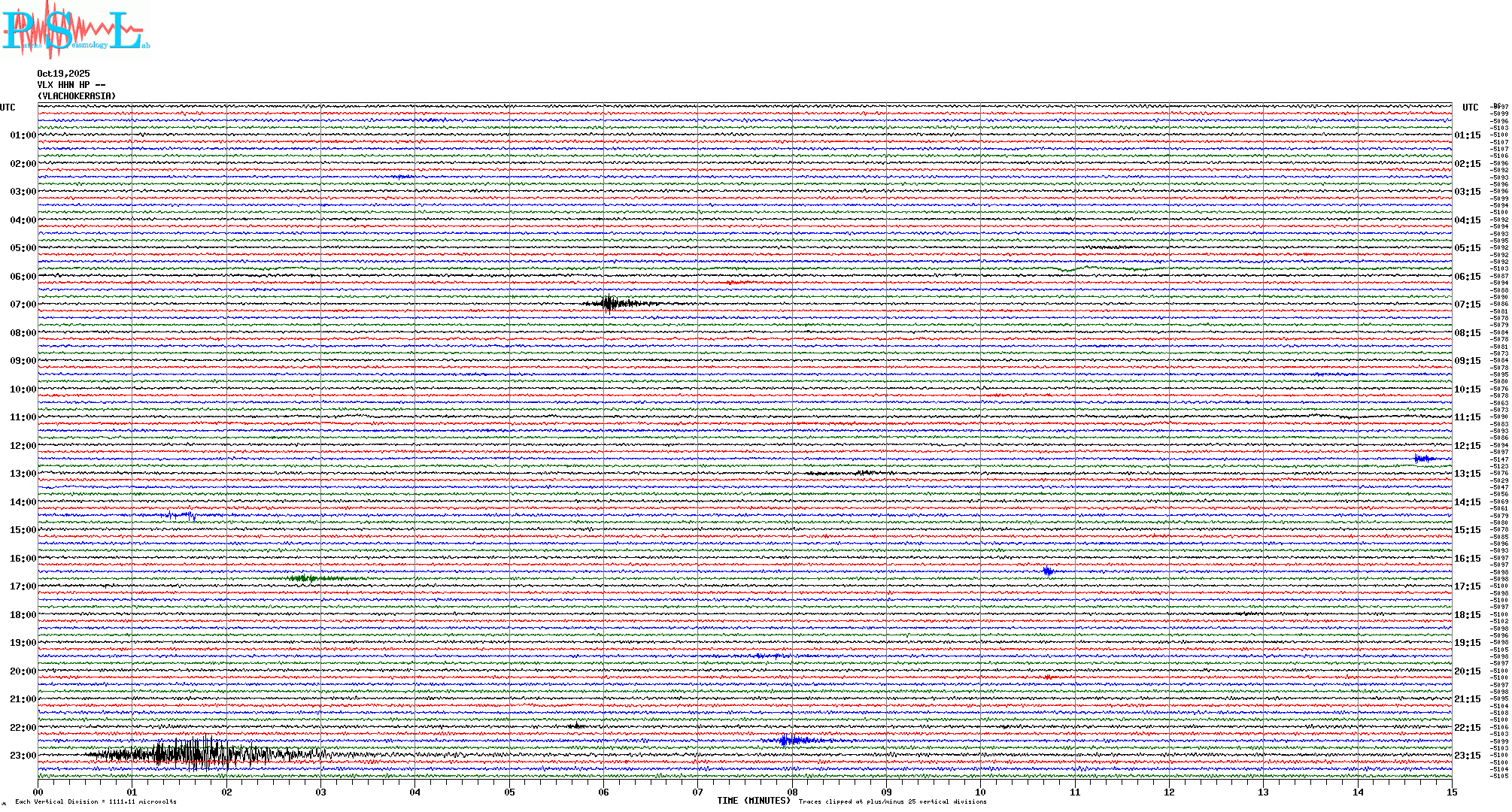1512x812 pixels.
Task: Click the 15 minute axis tick label
Action: tap(1451, 792)
